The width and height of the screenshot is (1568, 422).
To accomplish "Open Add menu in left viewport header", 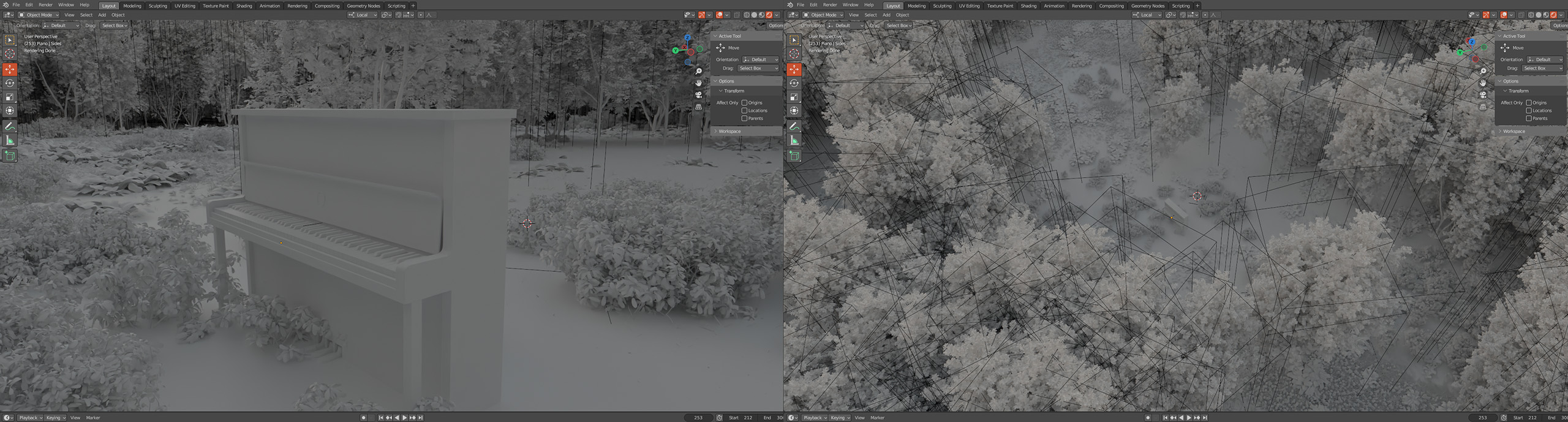I will pos(102,15).
